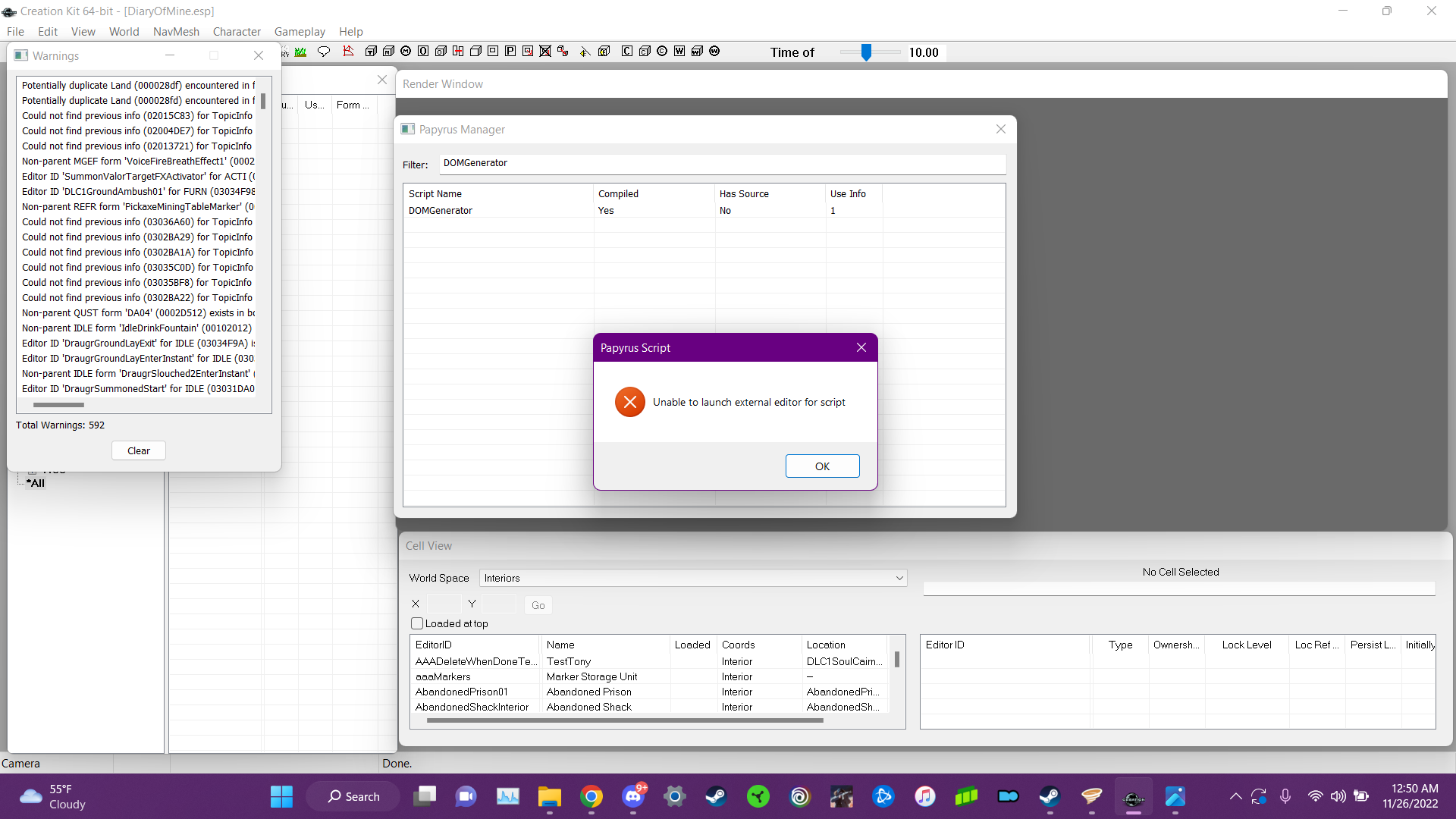Open File Explorer from the taskbar
This screenshot has width=1456, height=819.
(550, 796)
